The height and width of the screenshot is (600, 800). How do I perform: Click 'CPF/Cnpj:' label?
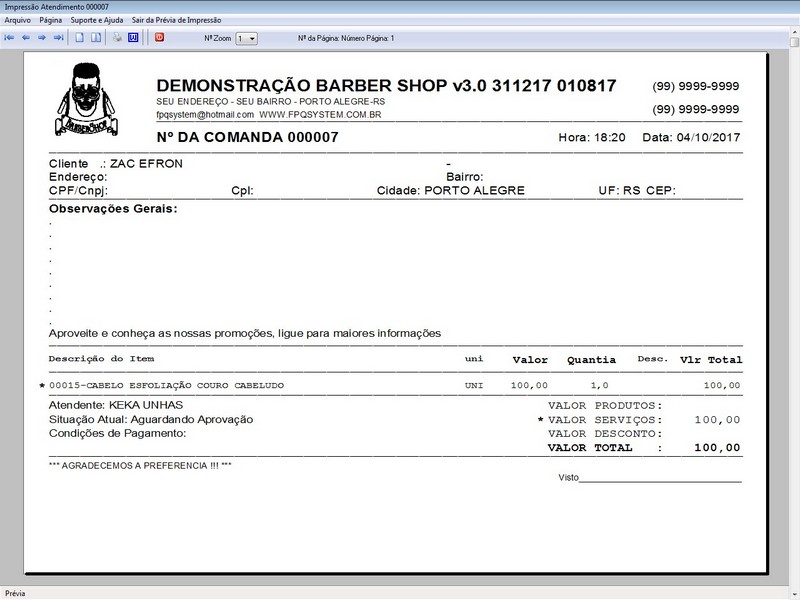(79, 191)
